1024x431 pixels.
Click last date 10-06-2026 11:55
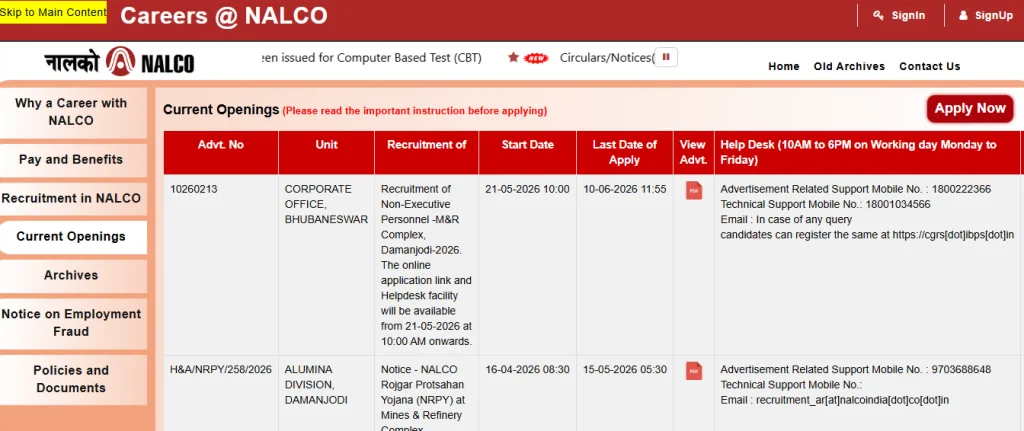pyautogui.click(x=625, y=189)
